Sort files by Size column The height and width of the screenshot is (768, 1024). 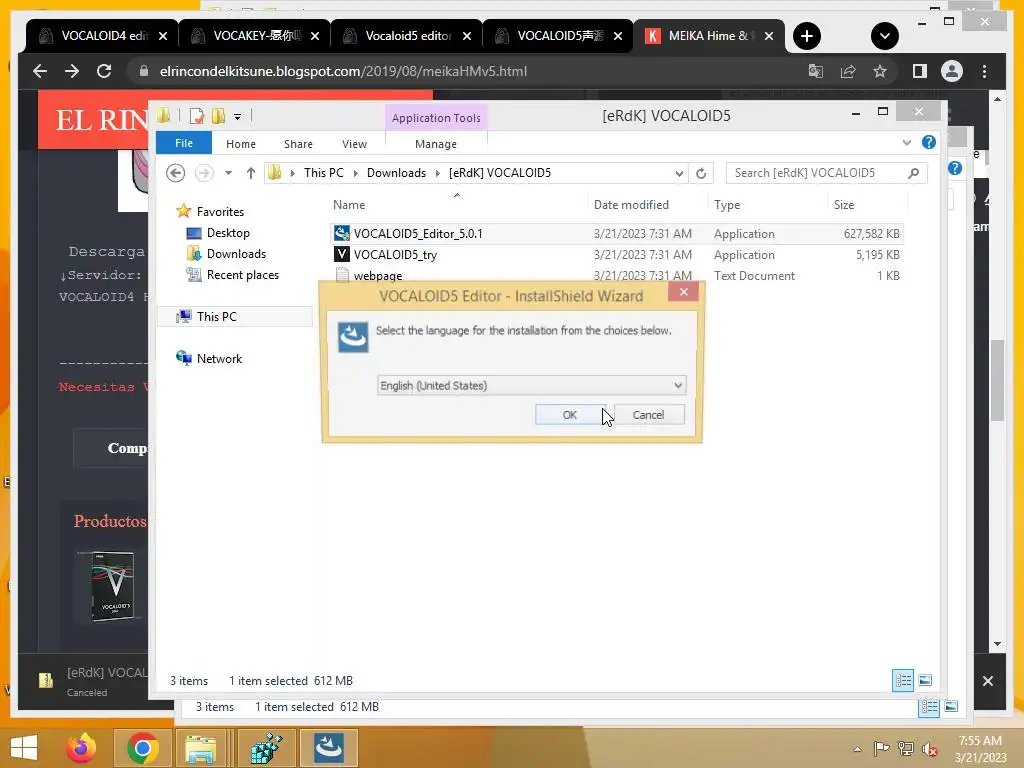[x=844, y=205]
